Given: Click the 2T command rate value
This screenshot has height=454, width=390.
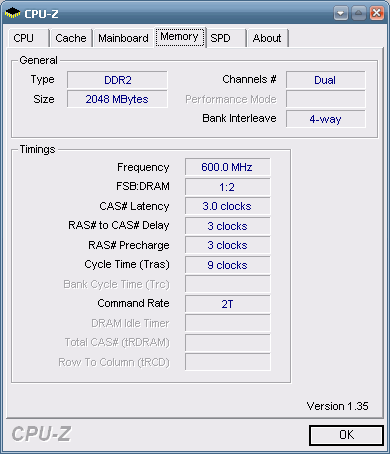Looking at the screenshot, I should pos(228,304).
